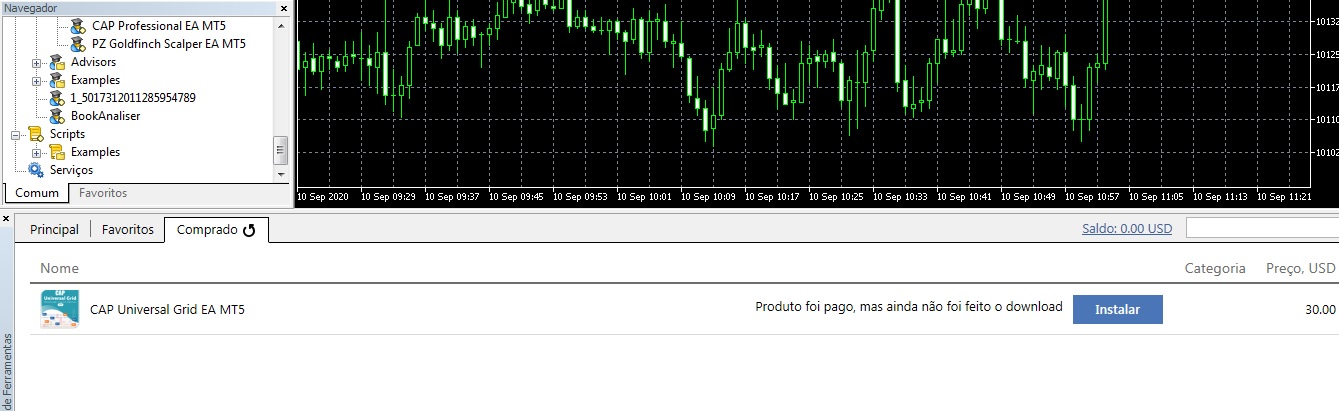Image resolution: width=1339 pixels, height=411 pixels.
Task: Expand the Examples folder below Advisors
Action: [x=37, y=80]
